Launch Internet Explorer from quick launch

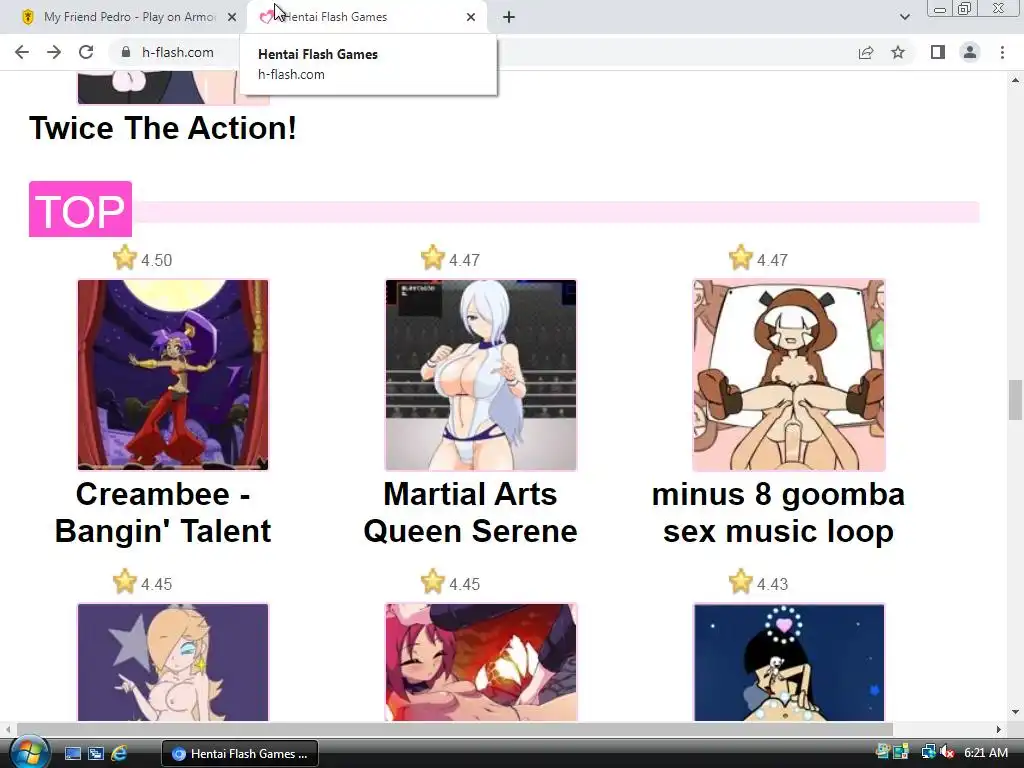pos(120,754)
